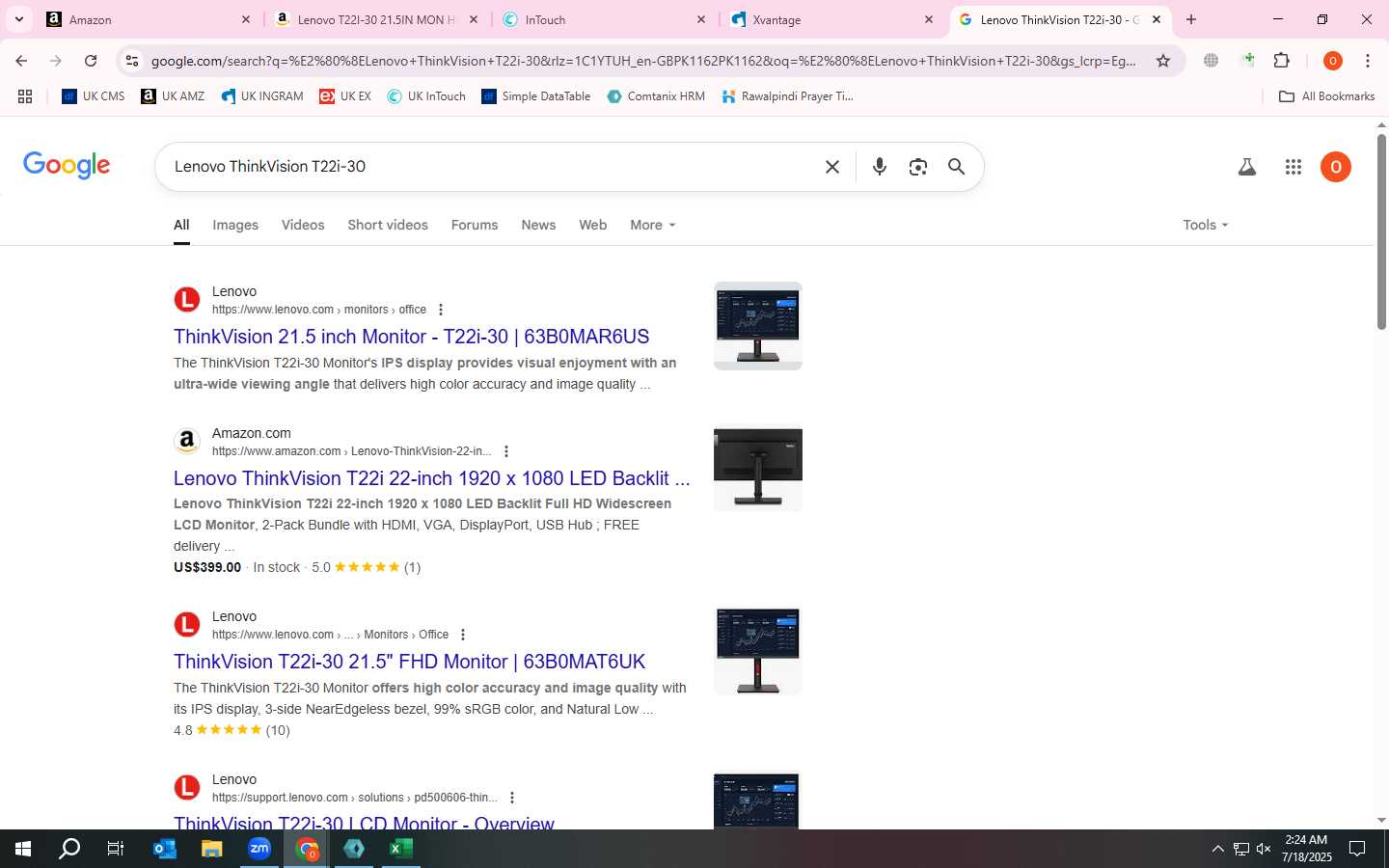Screen dimensions: 1389x868
Task: View site information icon in address bar
Action: pyautogui.click(x=132, y=61)
